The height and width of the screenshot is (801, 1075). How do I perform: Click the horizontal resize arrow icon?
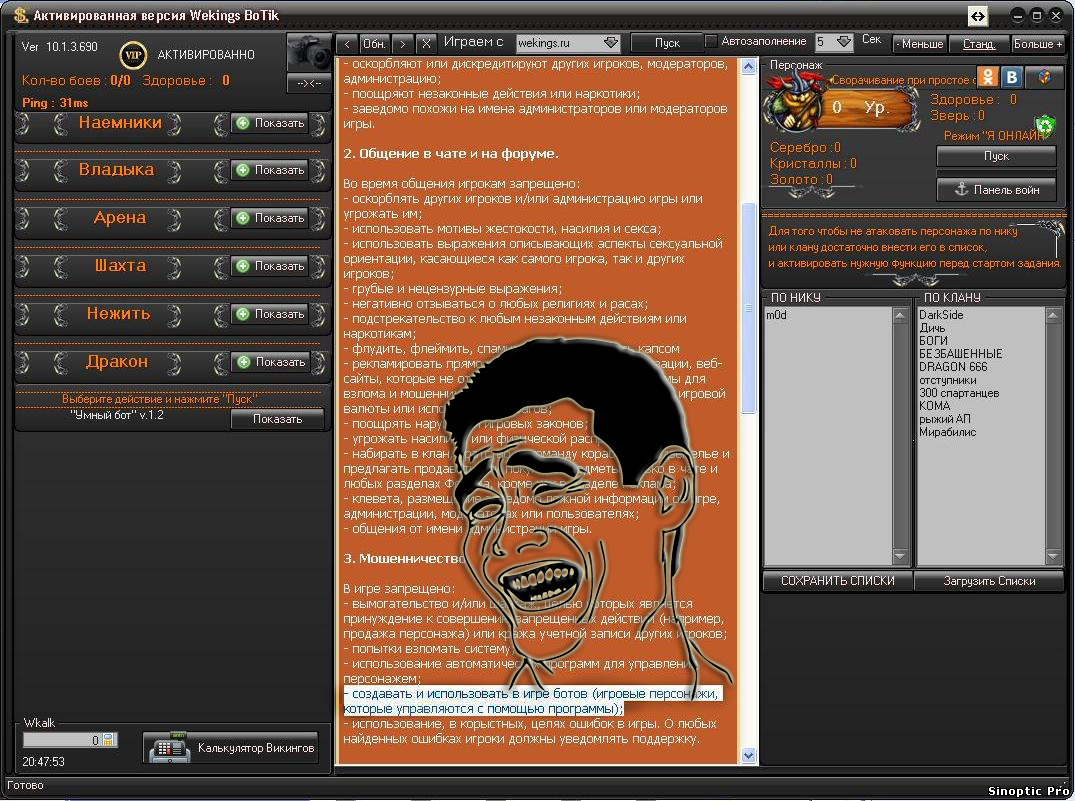click(x=978, y=16)
